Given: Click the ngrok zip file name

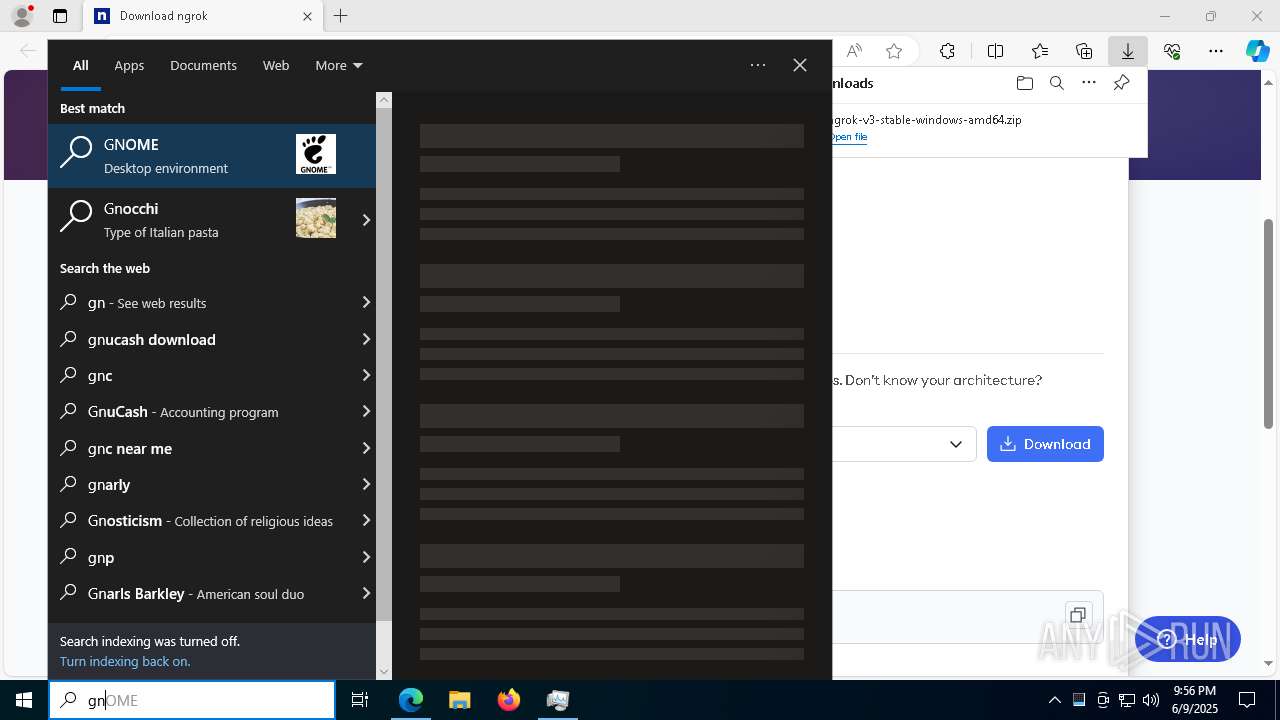Looking at the screenshot, I should [x=927, y=119].
